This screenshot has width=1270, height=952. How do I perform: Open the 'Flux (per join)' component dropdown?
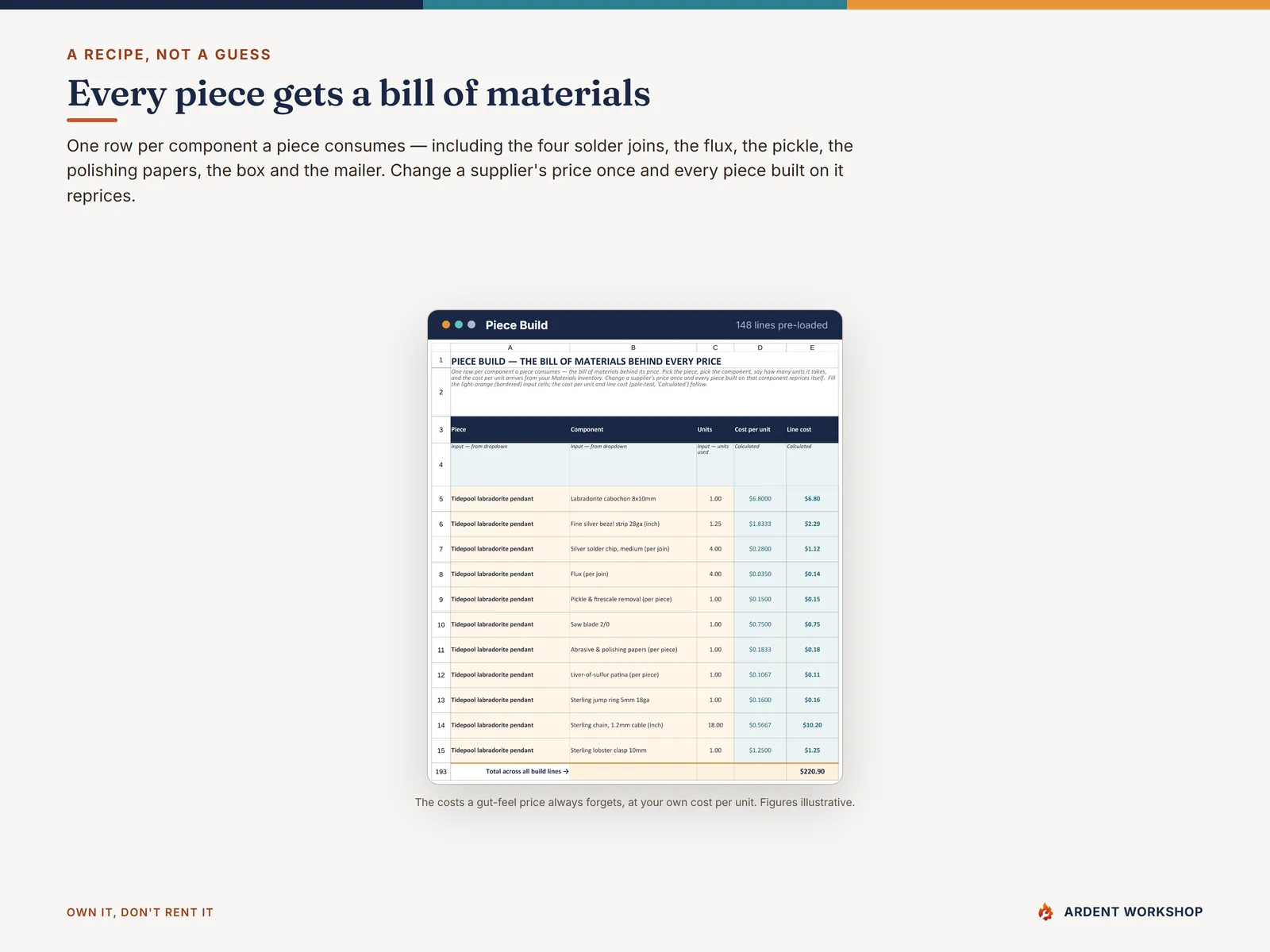pyautogui.click(x=633, y=574)
